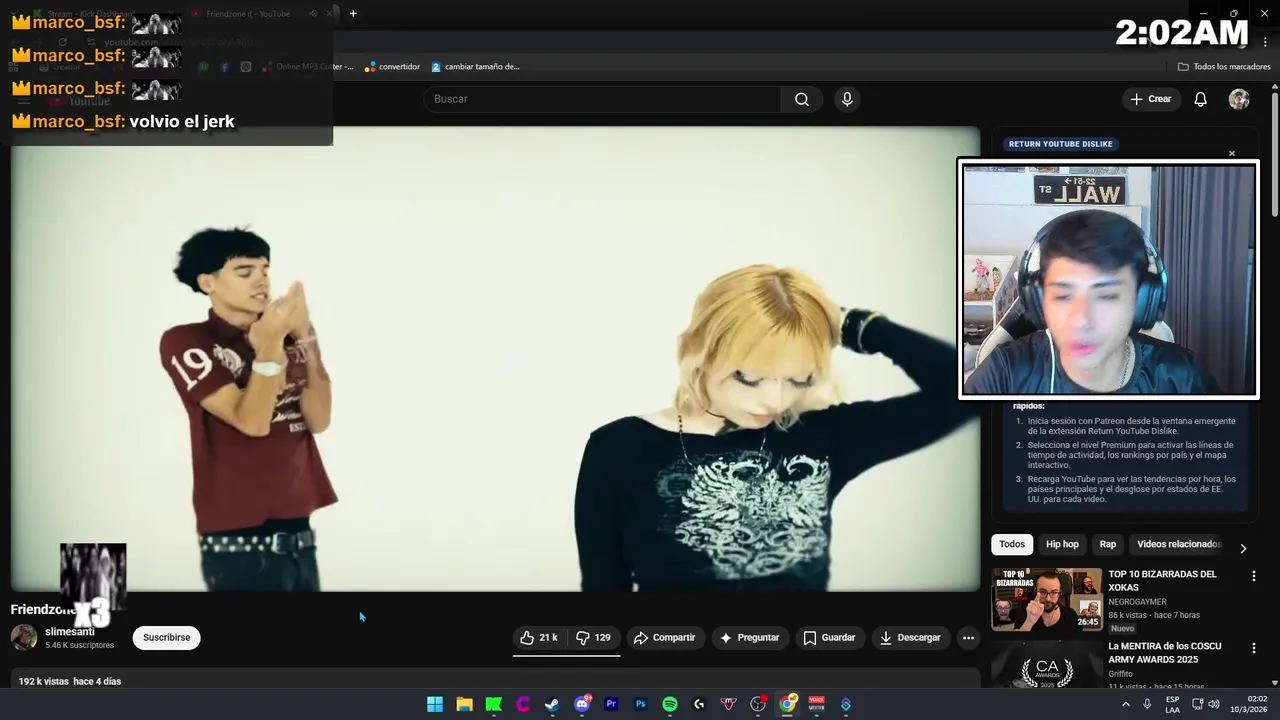
Task: Open Voicemeeter from the taskbar
Action: (x=816, y=704)
